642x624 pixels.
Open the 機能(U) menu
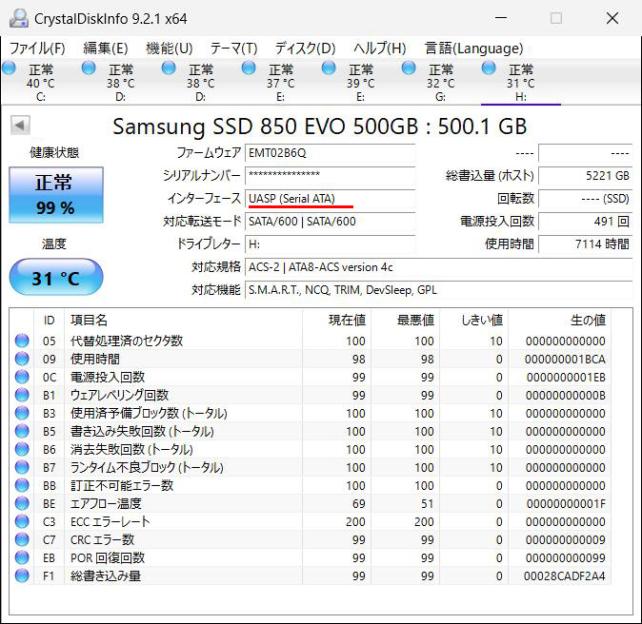pyautogui.click(x=169, y=48)
